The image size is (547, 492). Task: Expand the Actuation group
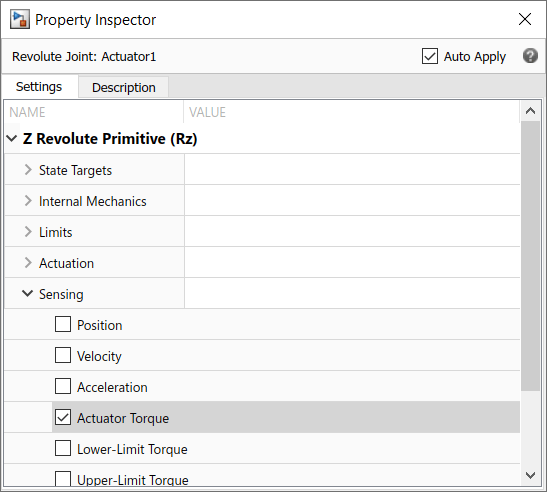[x=28, y=263]
